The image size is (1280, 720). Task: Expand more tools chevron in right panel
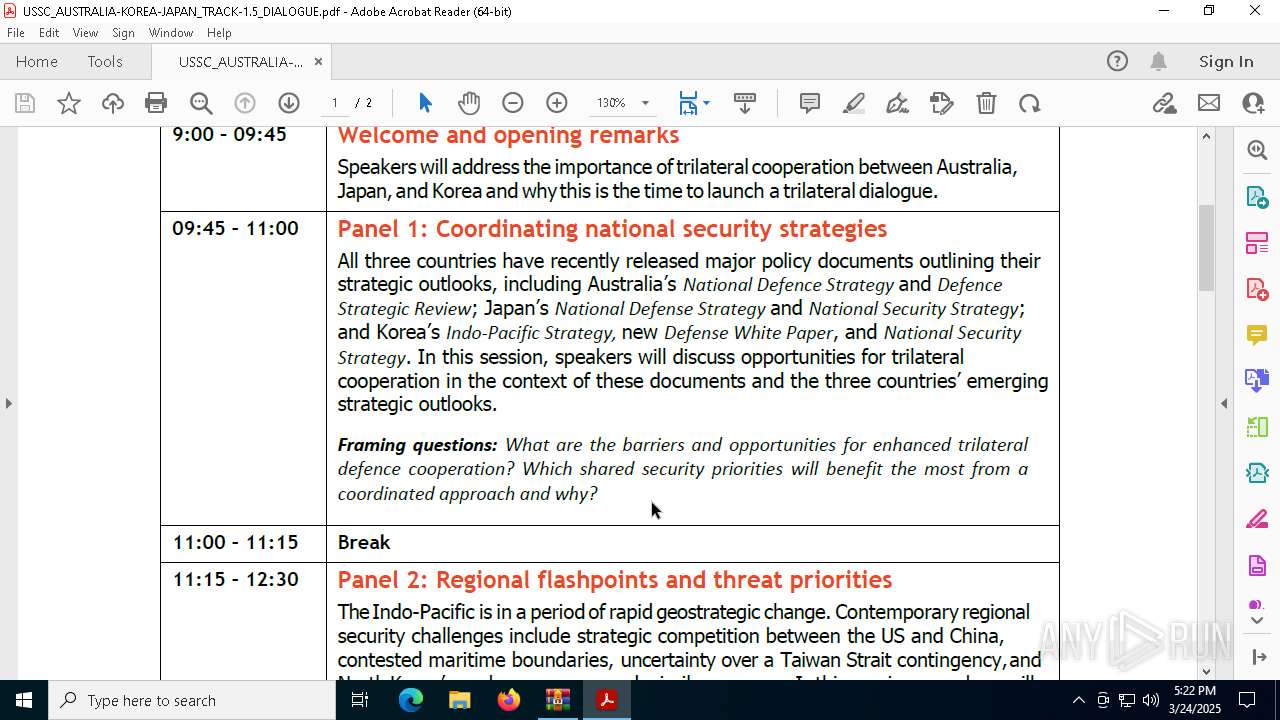tap(1257, 620)
